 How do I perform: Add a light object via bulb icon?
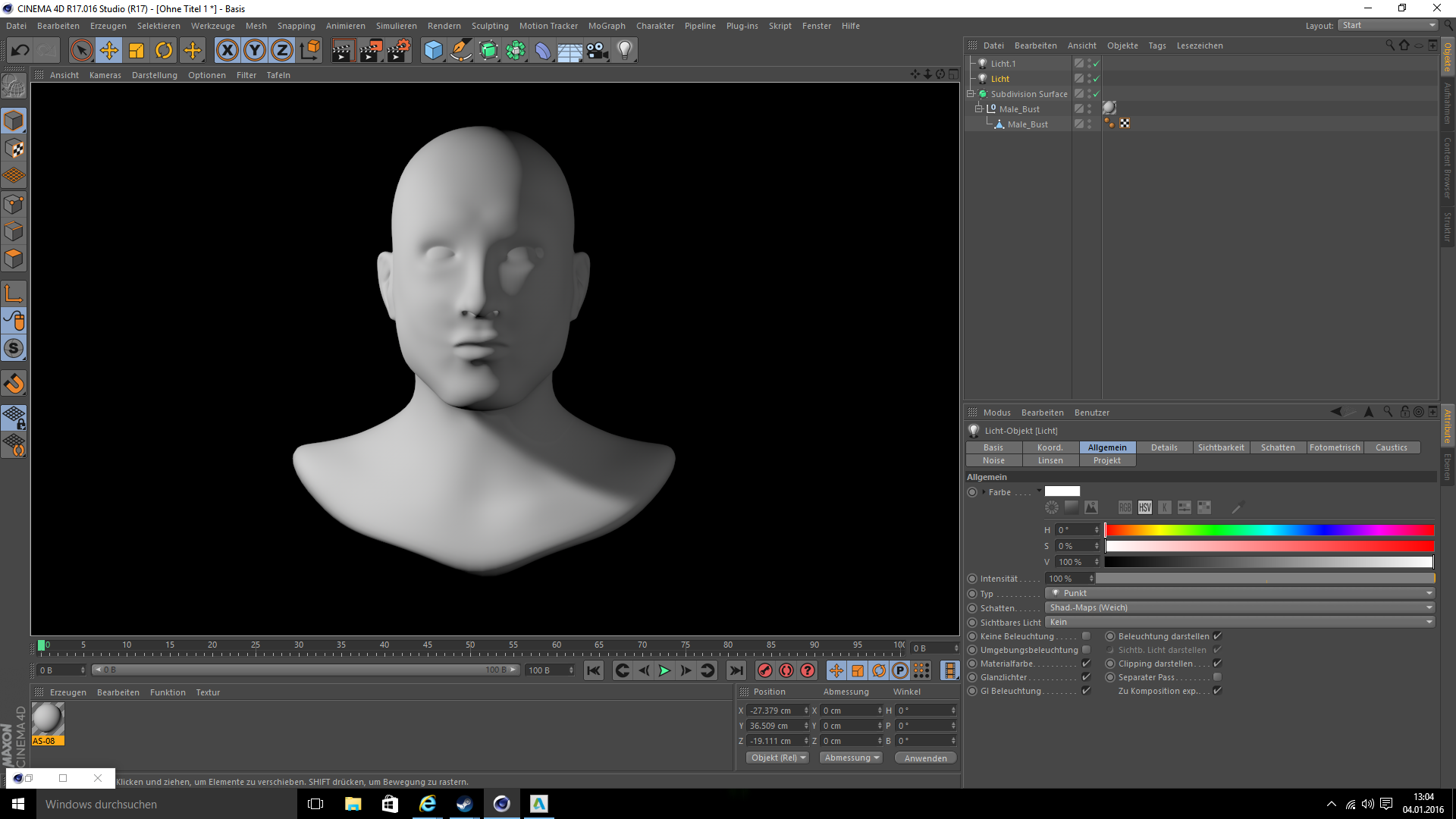coord(624,51)
